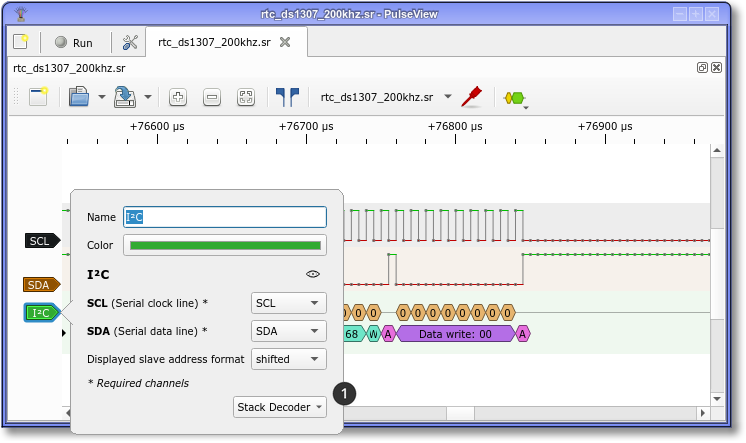Click the Run capture button

[x=74, y=43]
